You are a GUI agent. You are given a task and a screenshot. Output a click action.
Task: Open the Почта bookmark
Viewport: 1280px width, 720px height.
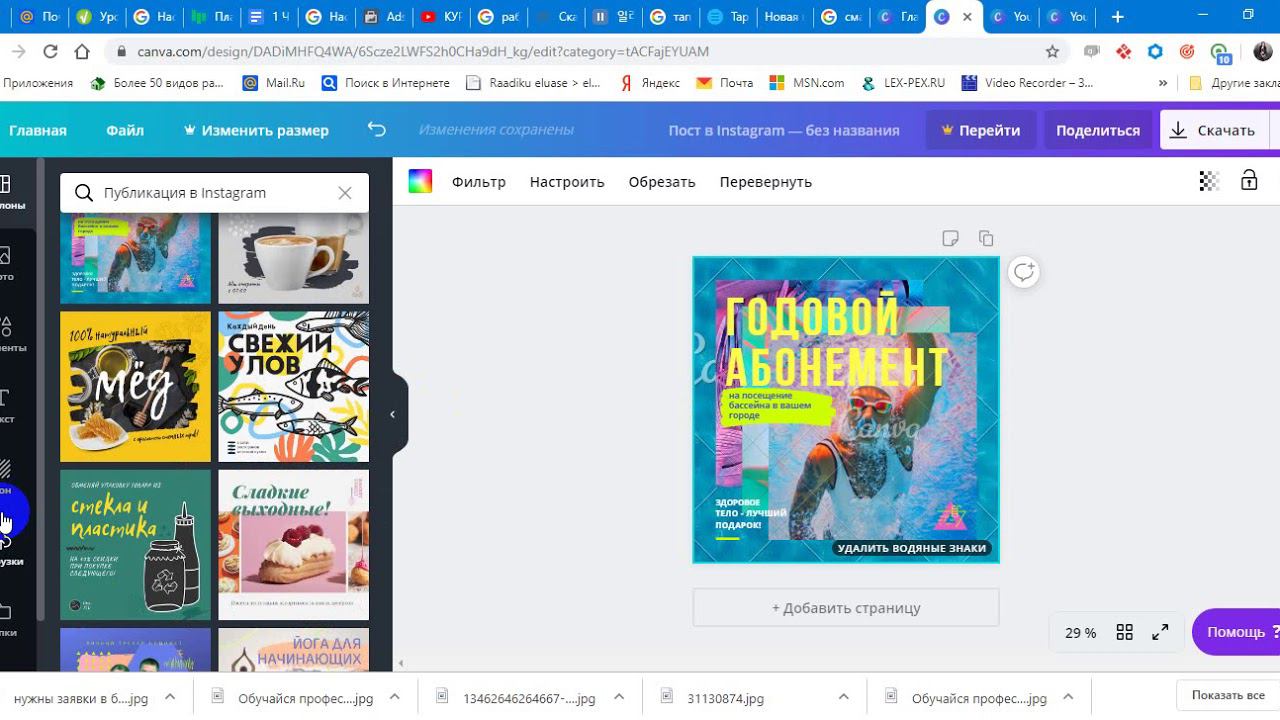(725, 83)
